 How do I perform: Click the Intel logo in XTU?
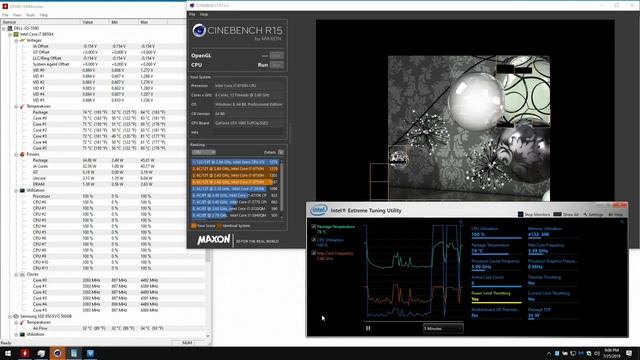click(319, 210)
